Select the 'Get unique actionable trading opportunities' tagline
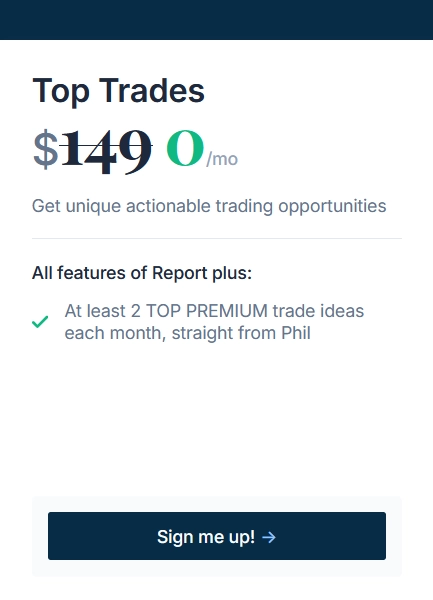 (x=209, y=206)
